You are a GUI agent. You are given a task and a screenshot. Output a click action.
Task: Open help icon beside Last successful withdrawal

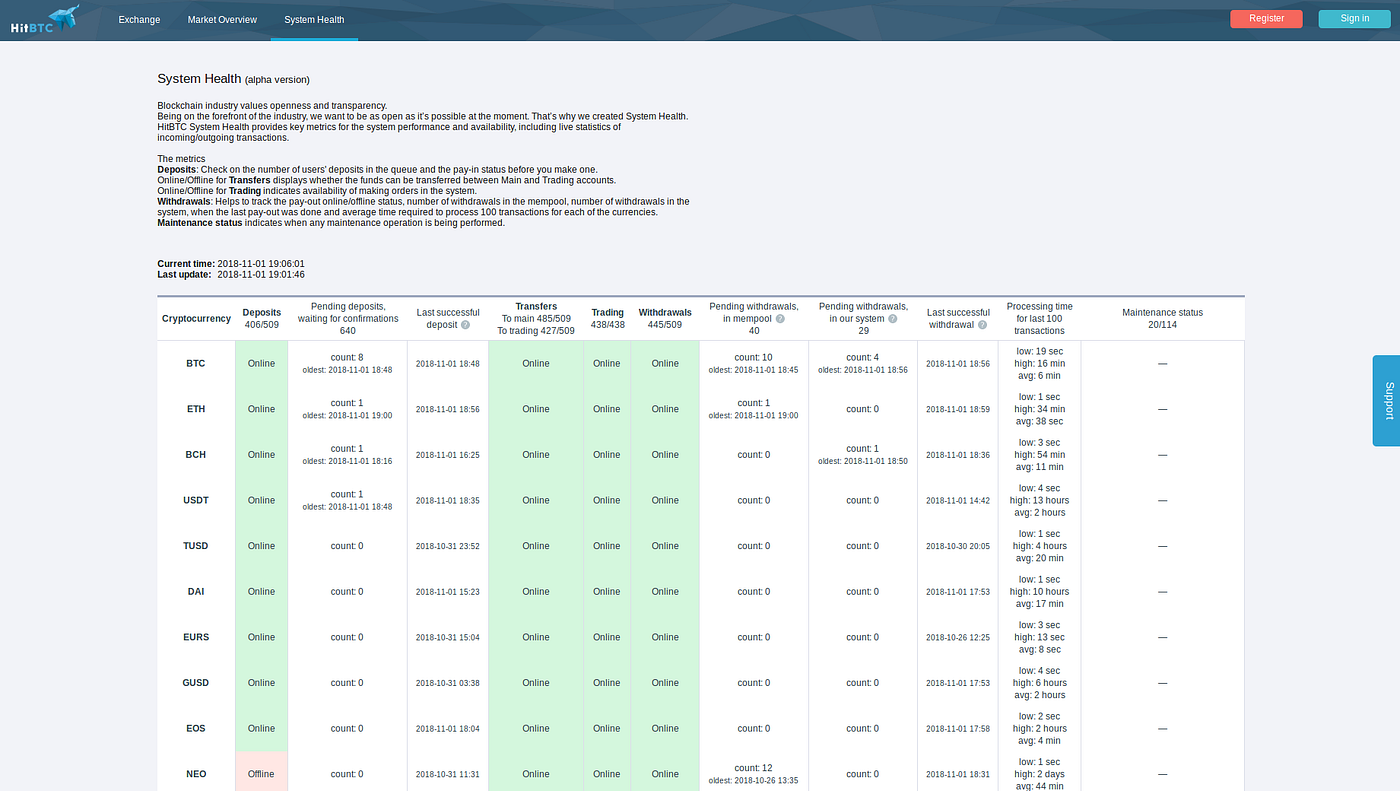[x=983, y=325]
